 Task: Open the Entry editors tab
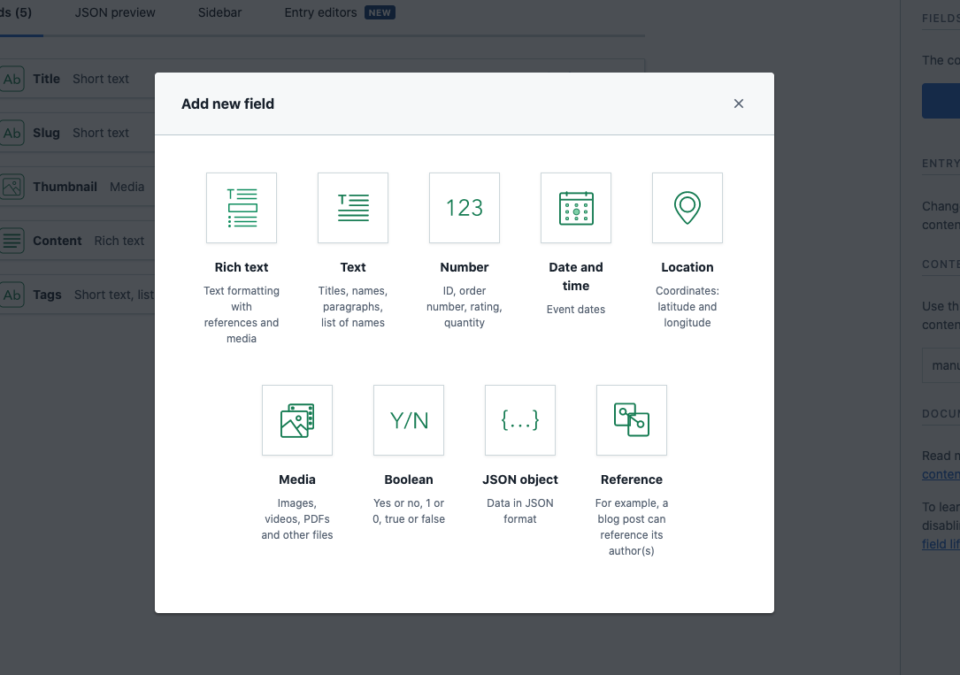coord(320,13)
